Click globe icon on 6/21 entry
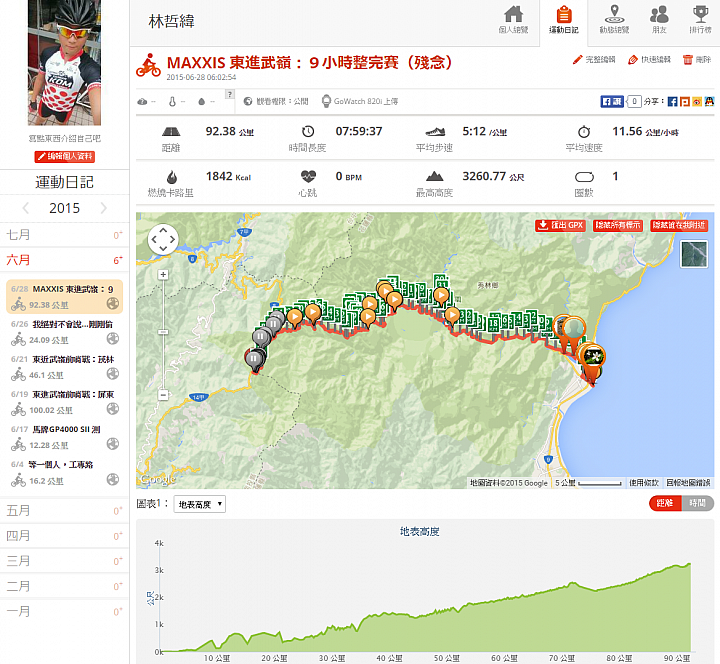The width and height of the screenshot is (720, 664). (x=113, y=374)
